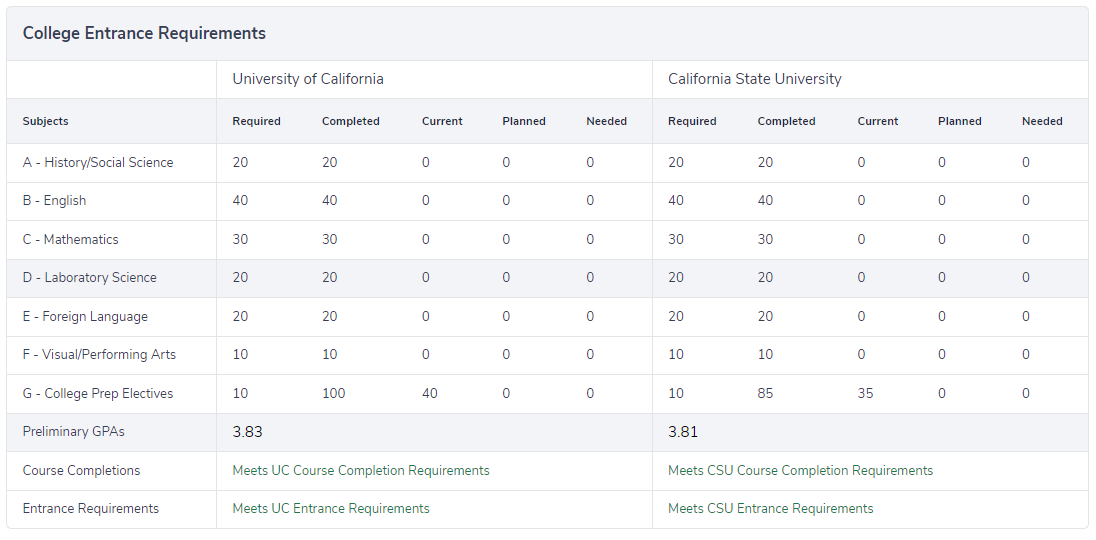Click the A - History/Social Science row label

pyautogui.click(x=98, y=162)
